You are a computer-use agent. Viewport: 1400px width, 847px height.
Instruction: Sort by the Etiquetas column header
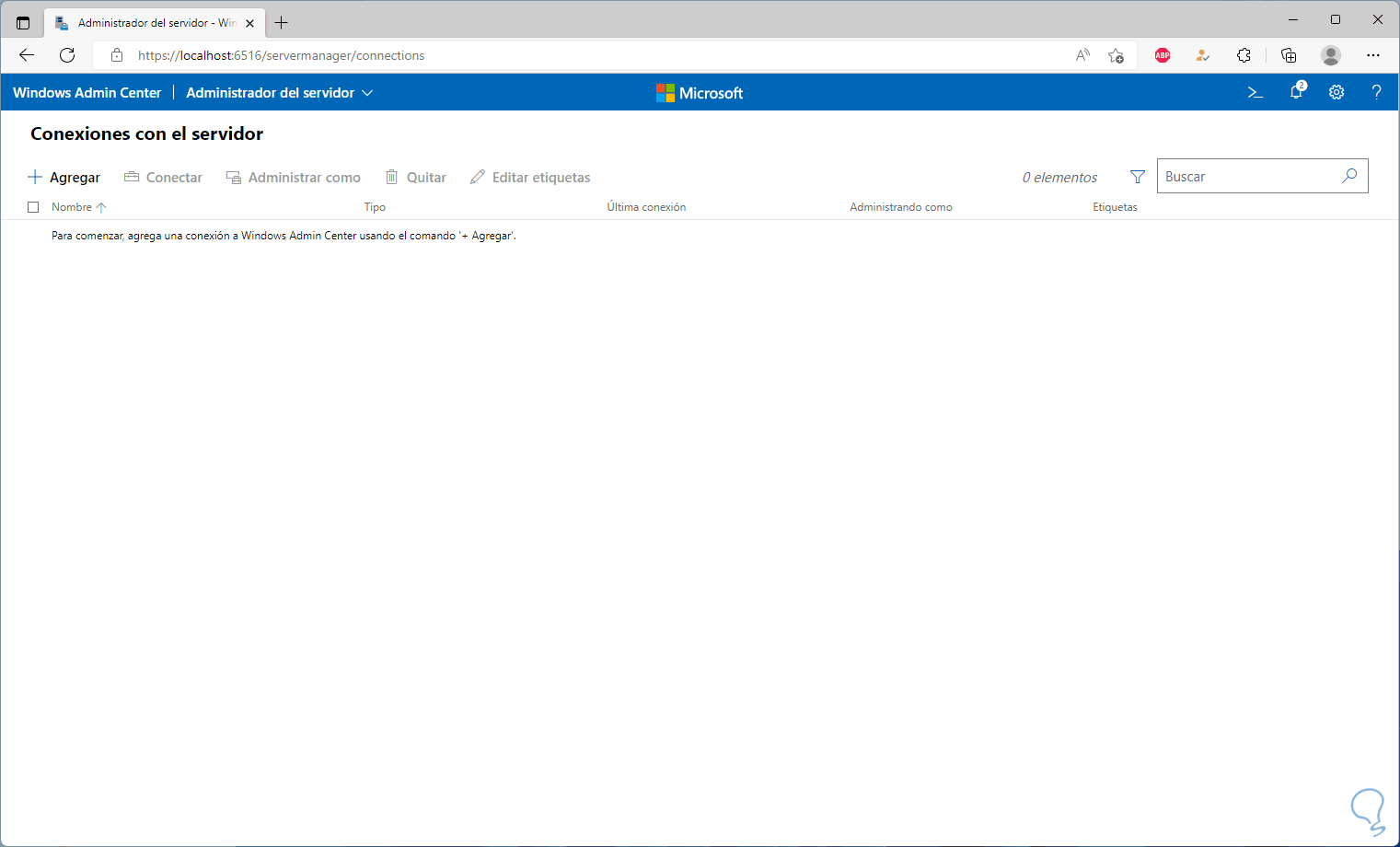1115,207
